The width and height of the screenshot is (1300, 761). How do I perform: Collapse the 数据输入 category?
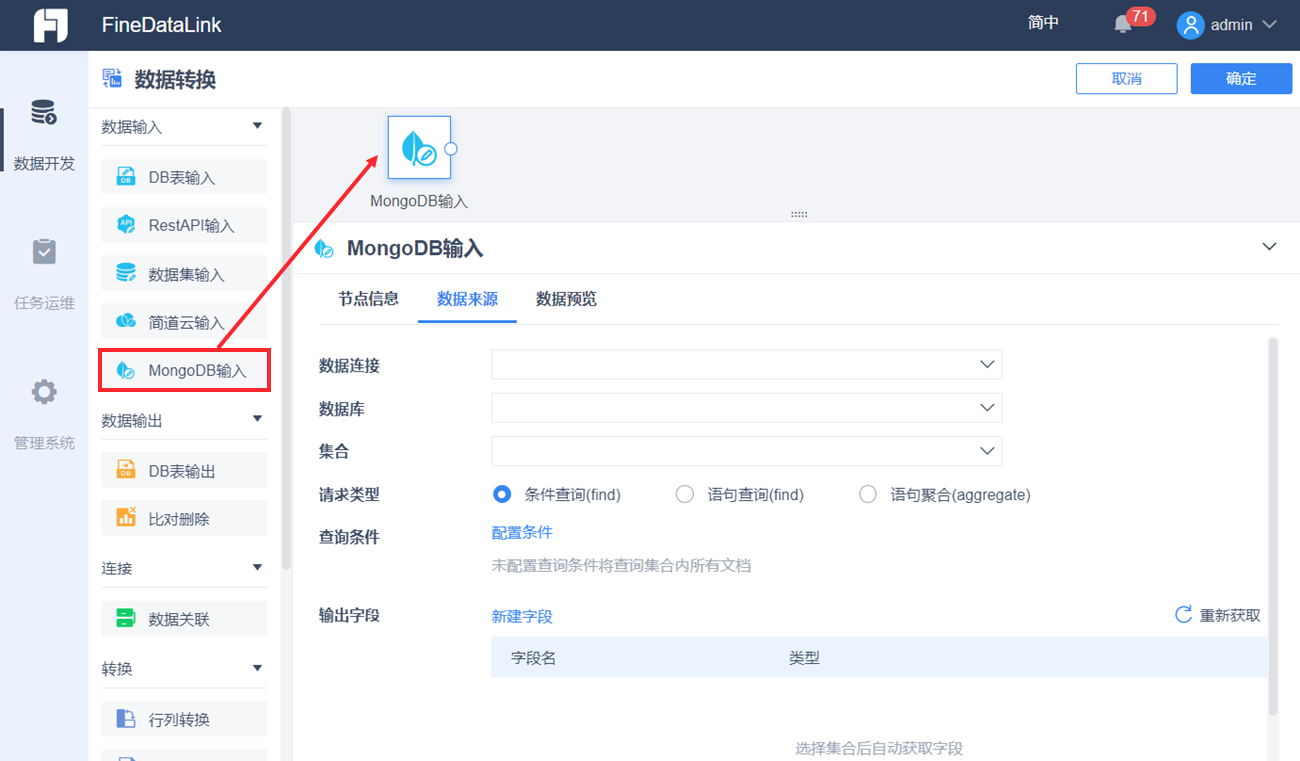tap(258, 126)
